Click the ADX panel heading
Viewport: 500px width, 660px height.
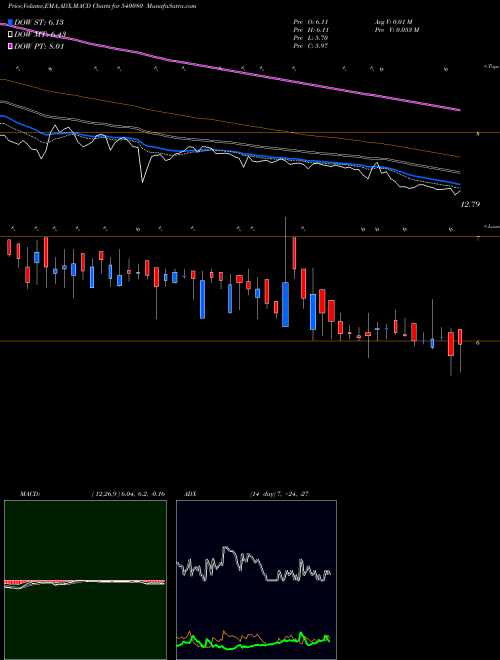click(190, 494)
